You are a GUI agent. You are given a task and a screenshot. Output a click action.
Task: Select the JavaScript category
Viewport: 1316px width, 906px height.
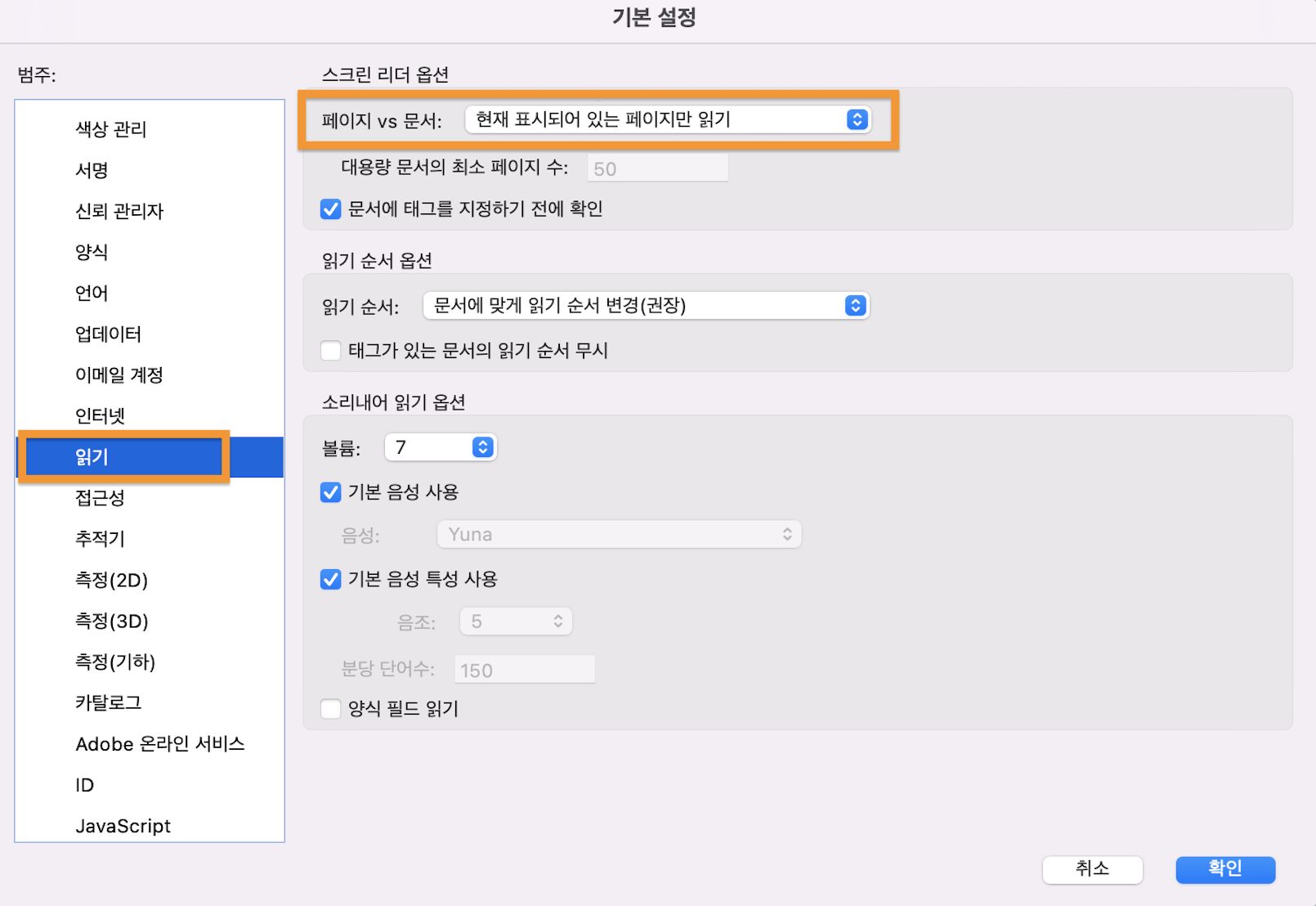123,826
